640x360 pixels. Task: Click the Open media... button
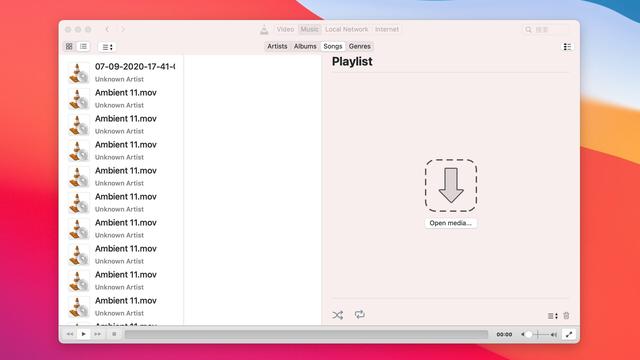(451, 223)
